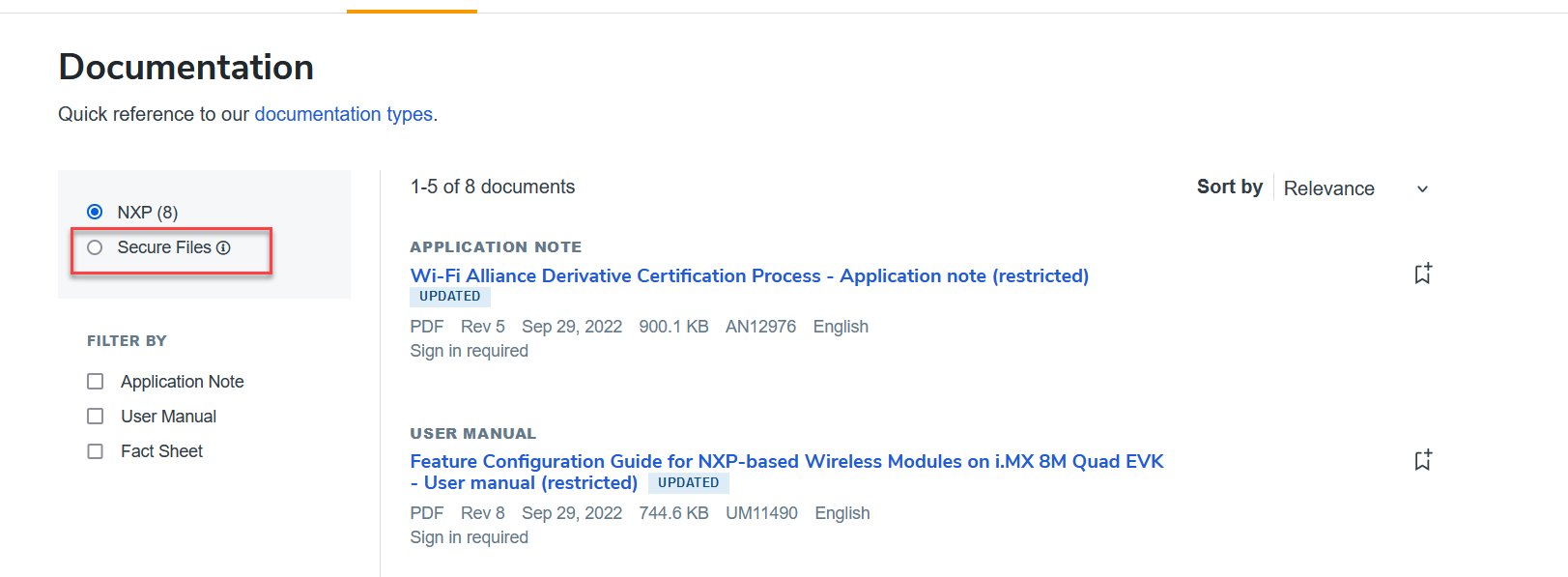Click the Documentation page heading
Image resolution: width=1568 pixels, height=577 pixels.
coord(185,67)
